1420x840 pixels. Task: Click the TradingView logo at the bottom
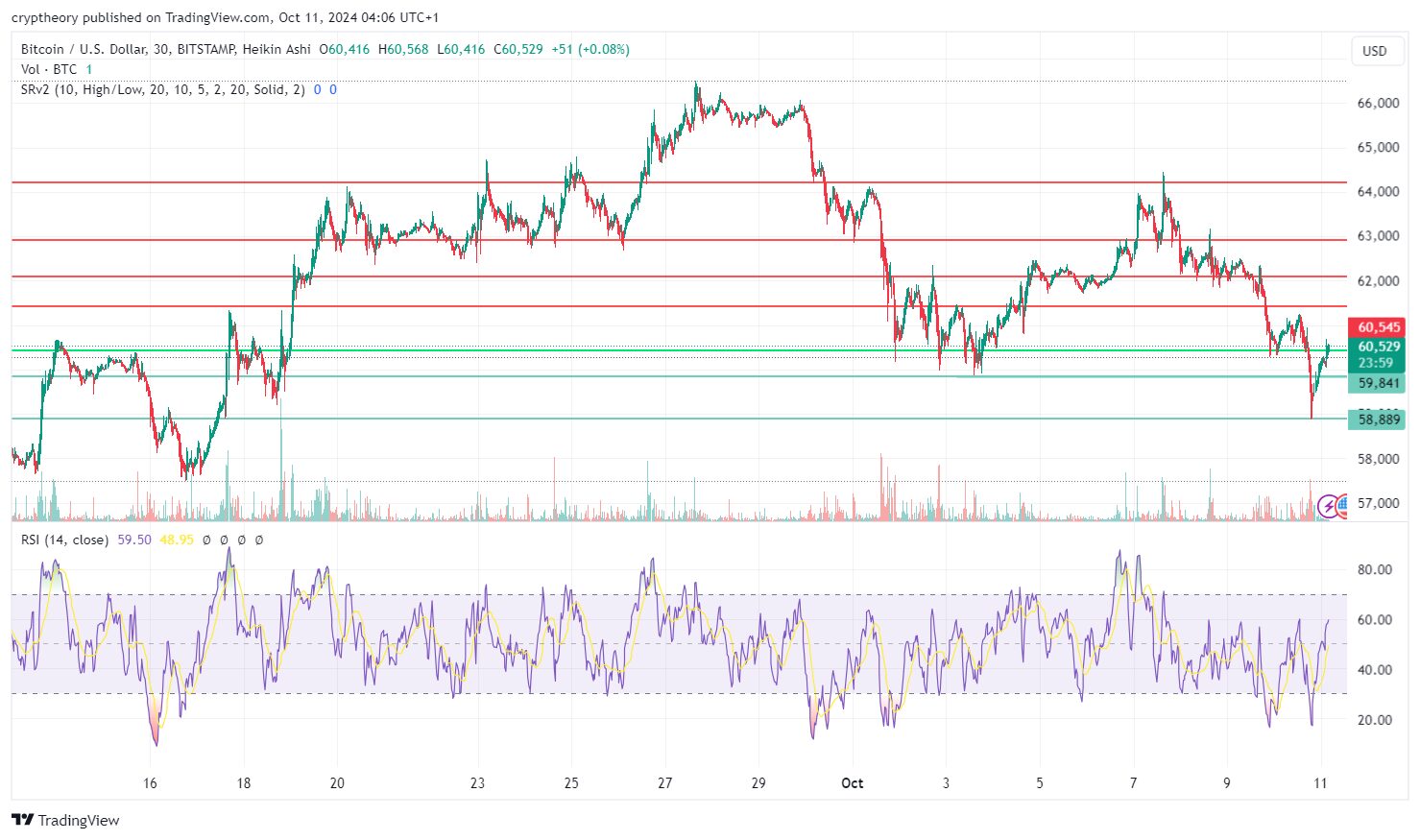click(66, 820)
